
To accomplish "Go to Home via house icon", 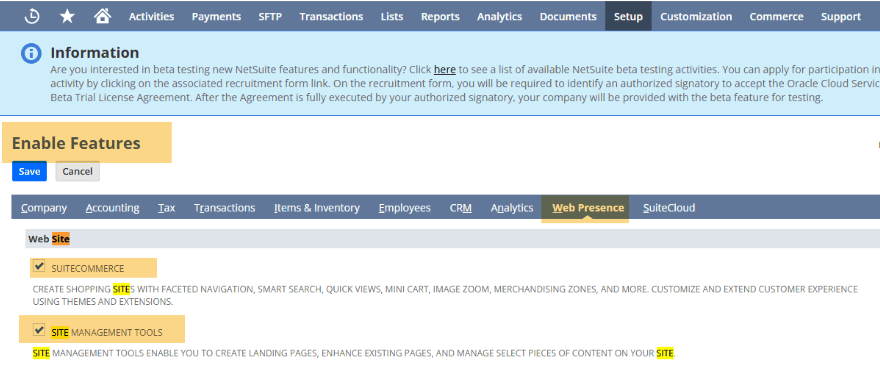I will coord(102,16).
